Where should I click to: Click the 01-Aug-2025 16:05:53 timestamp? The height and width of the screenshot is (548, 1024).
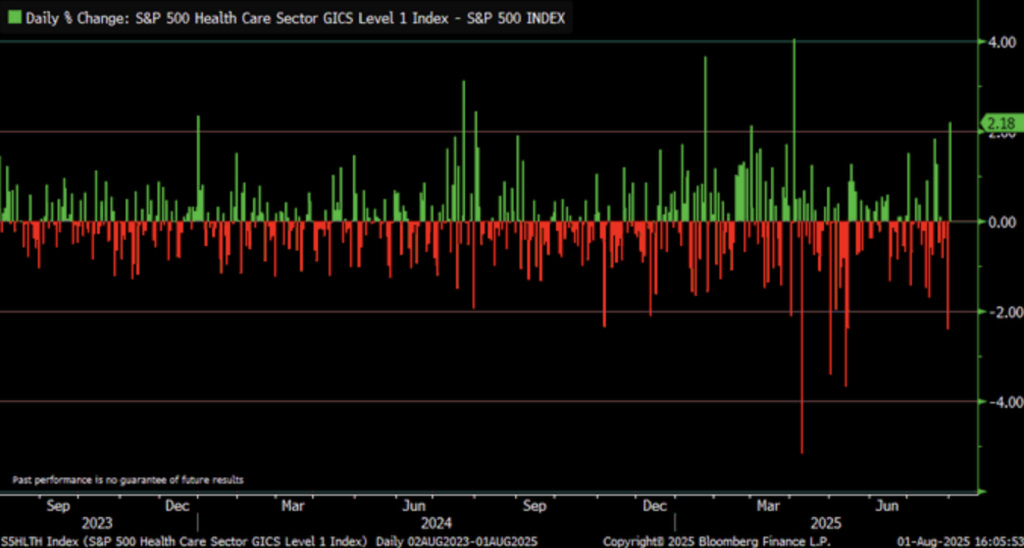[956, 541]
